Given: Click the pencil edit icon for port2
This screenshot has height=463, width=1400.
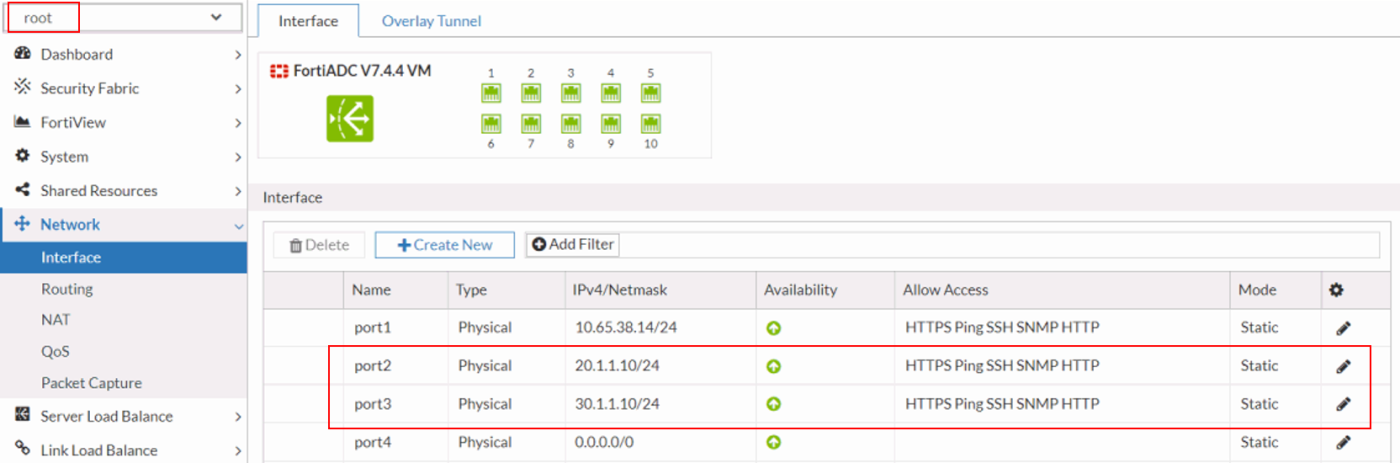Looking at the screenshot, I should click(x=1343, y=366).
